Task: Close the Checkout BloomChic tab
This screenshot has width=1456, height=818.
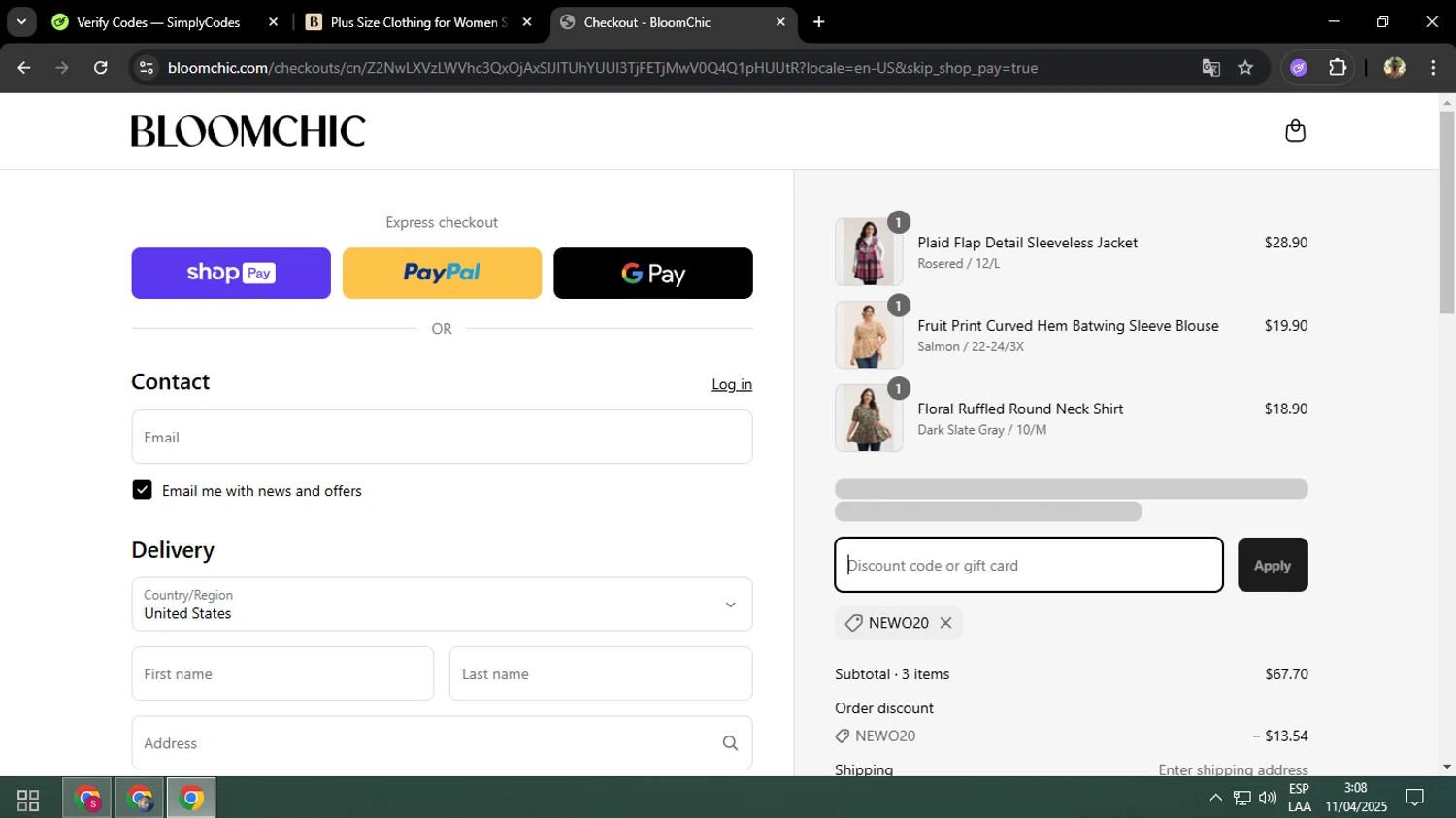Action: [780, 22]
